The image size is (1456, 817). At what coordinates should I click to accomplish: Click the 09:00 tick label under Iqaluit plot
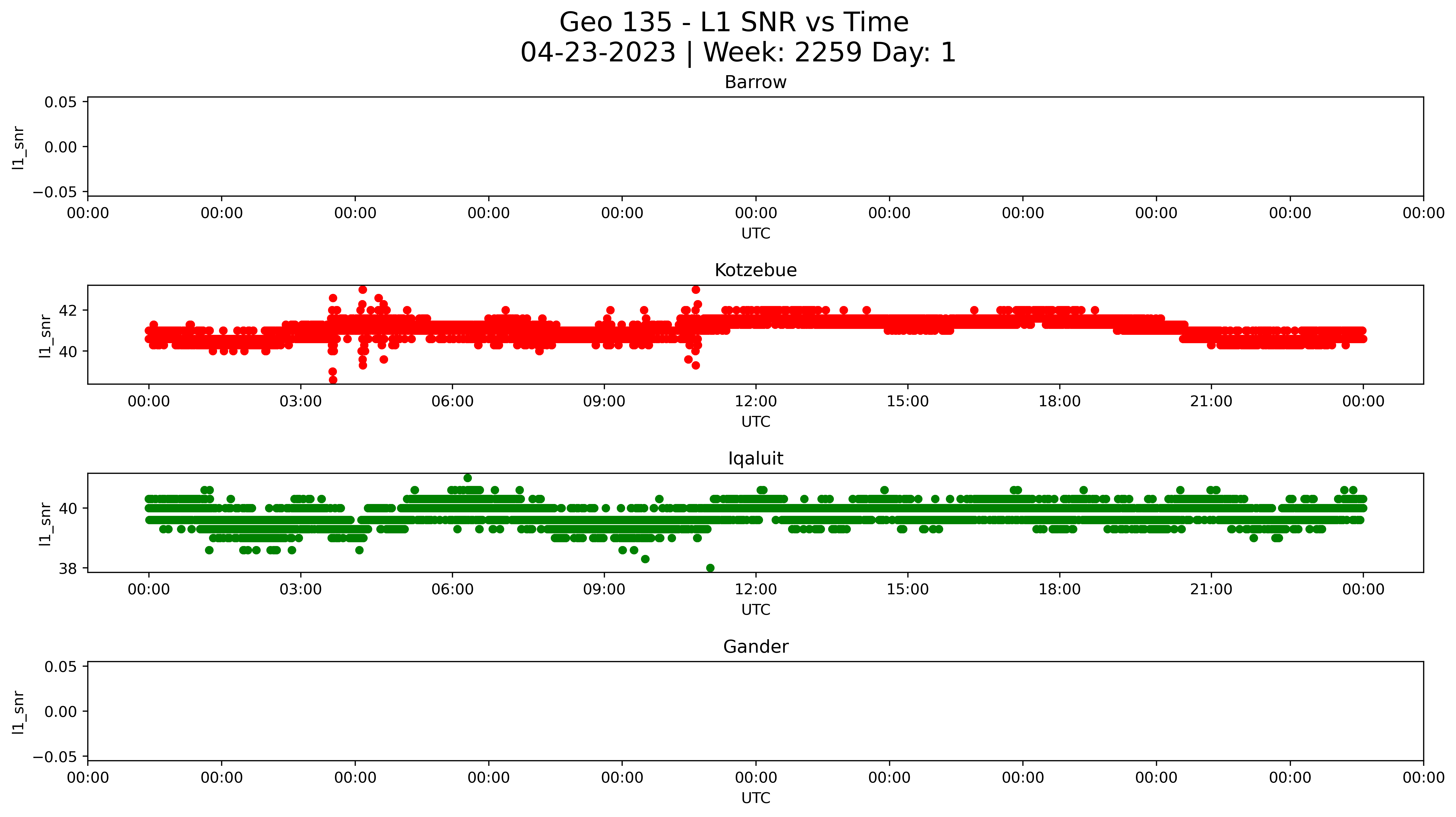pos(604,590)
